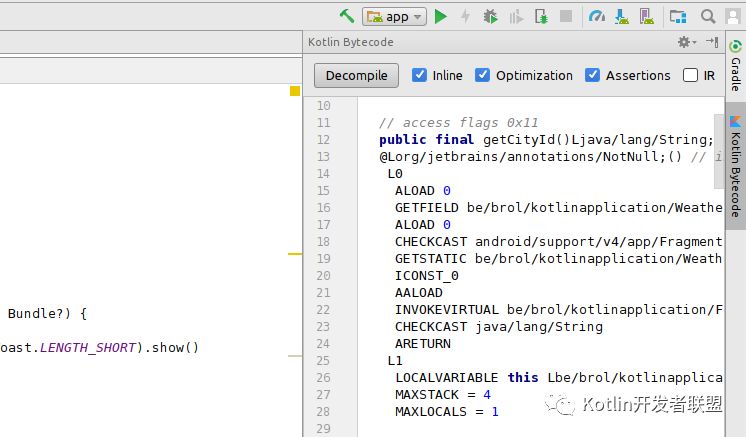Click the bytecode panel vertical scrollbar
The width and height of the screenshot is (746, 437).
pyautogui.click(x=719, y=151)
